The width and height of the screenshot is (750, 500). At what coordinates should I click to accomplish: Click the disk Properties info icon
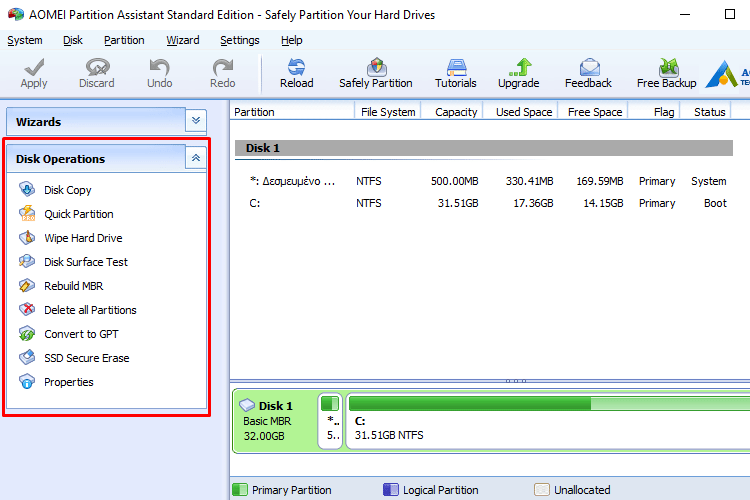click(27, 381)
